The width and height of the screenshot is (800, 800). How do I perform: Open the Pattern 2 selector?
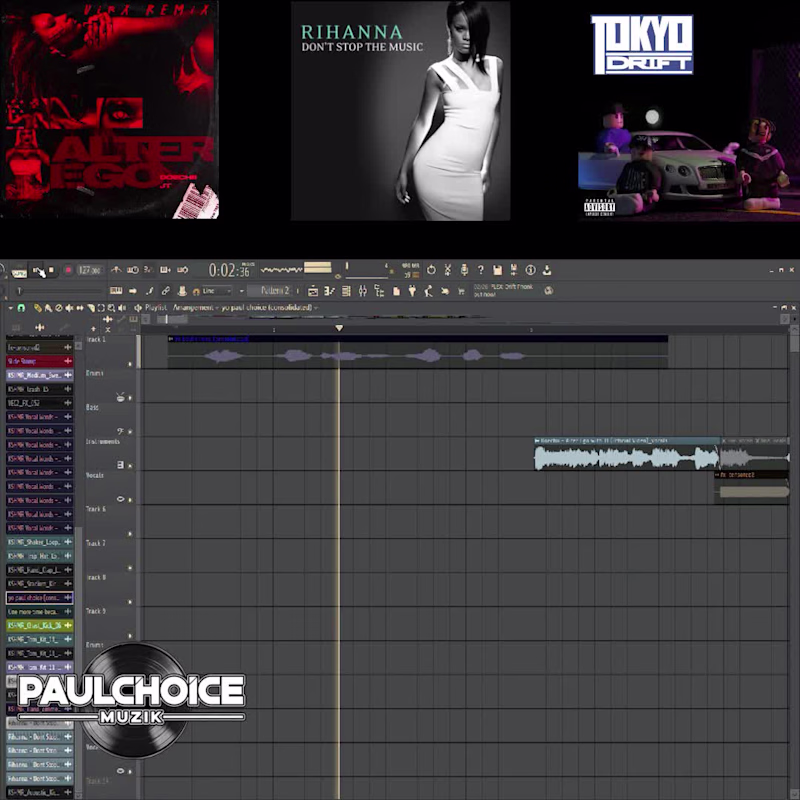pos(270,291)
